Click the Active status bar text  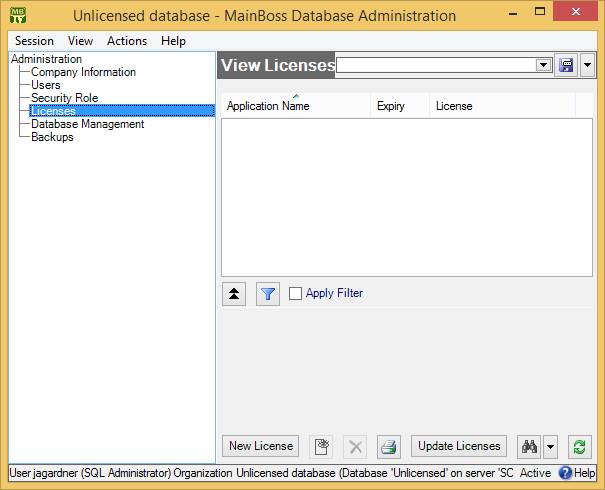pyautogui.click(x=535, y=473)
